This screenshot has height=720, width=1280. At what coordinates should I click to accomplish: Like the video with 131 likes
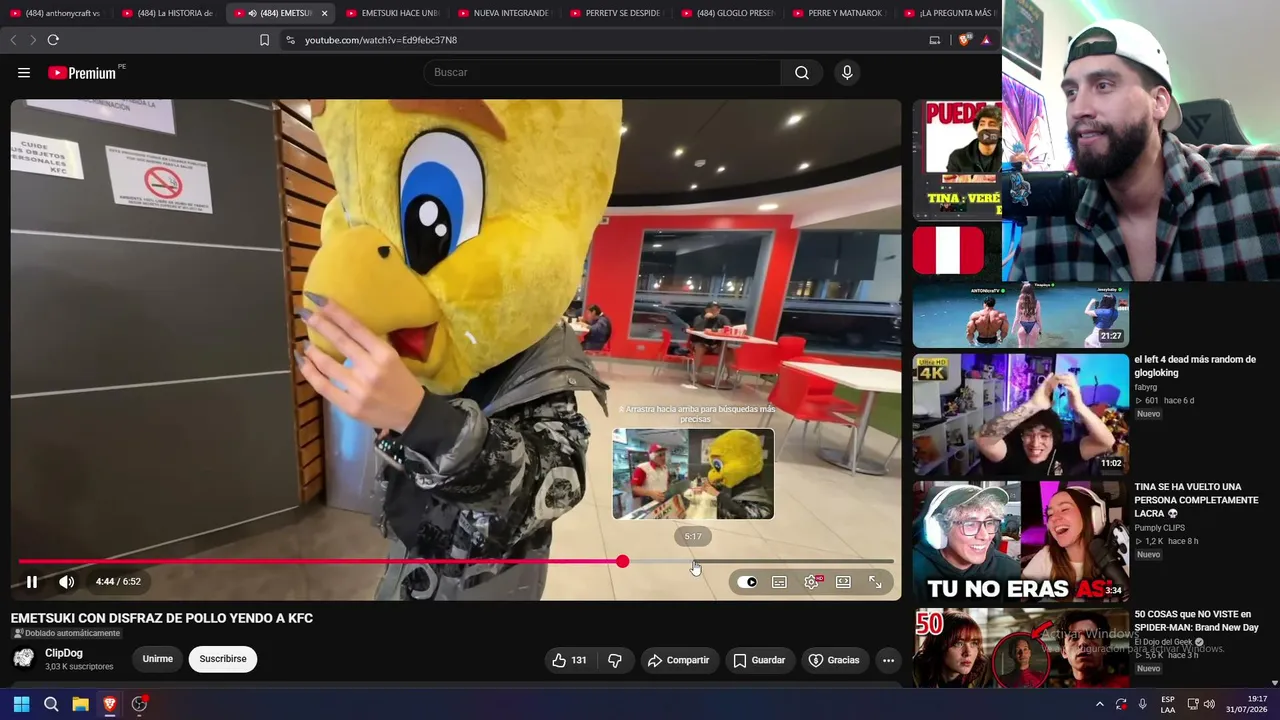pos(569,660)
